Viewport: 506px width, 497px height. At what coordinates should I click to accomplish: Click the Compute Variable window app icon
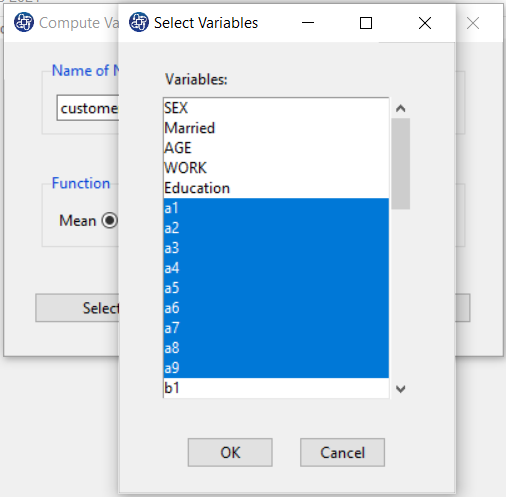[x=24, y=22]
